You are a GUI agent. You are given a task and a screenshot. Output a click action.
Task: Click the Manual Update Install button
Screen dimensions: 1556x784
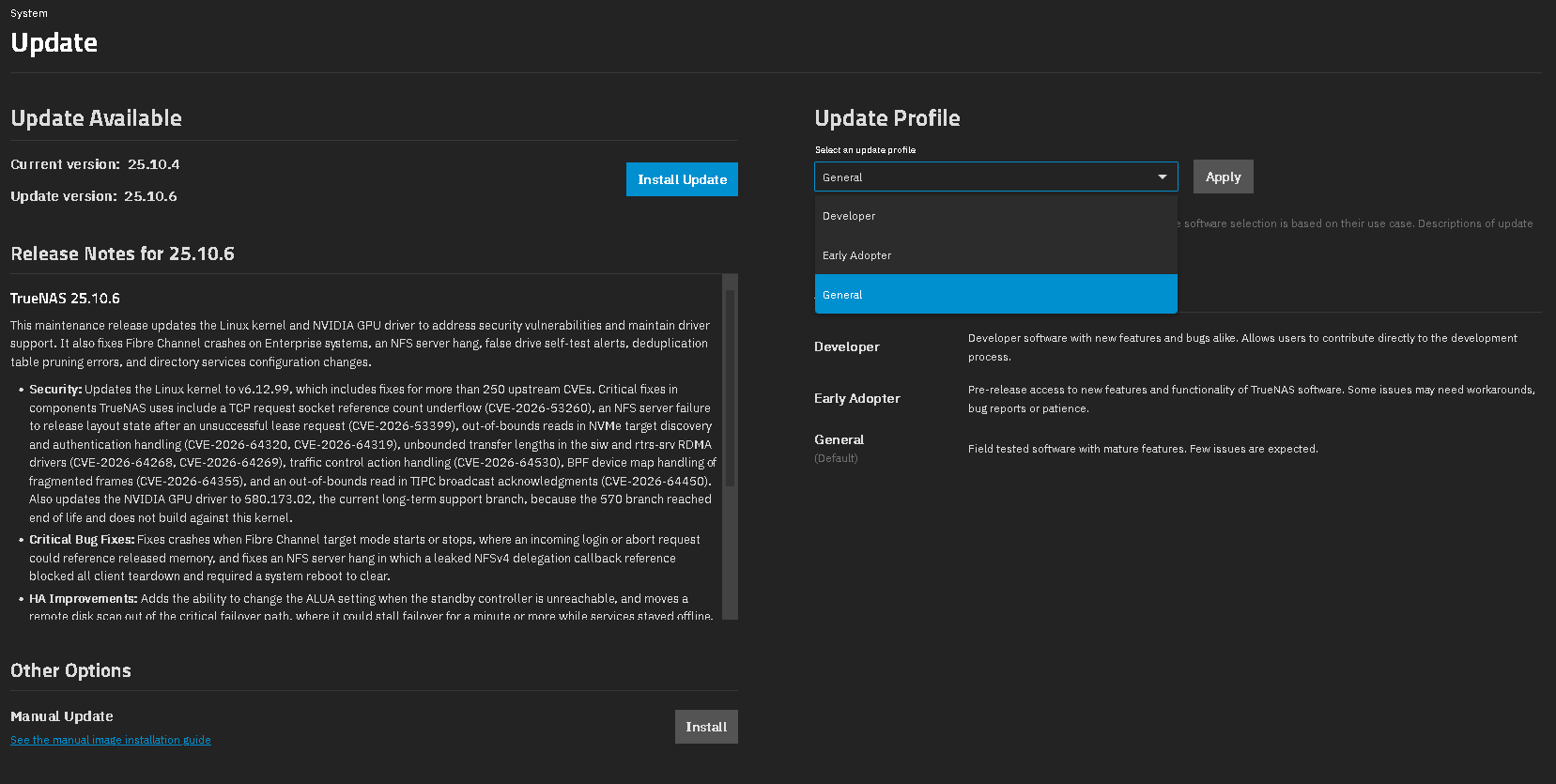(706, 727)
